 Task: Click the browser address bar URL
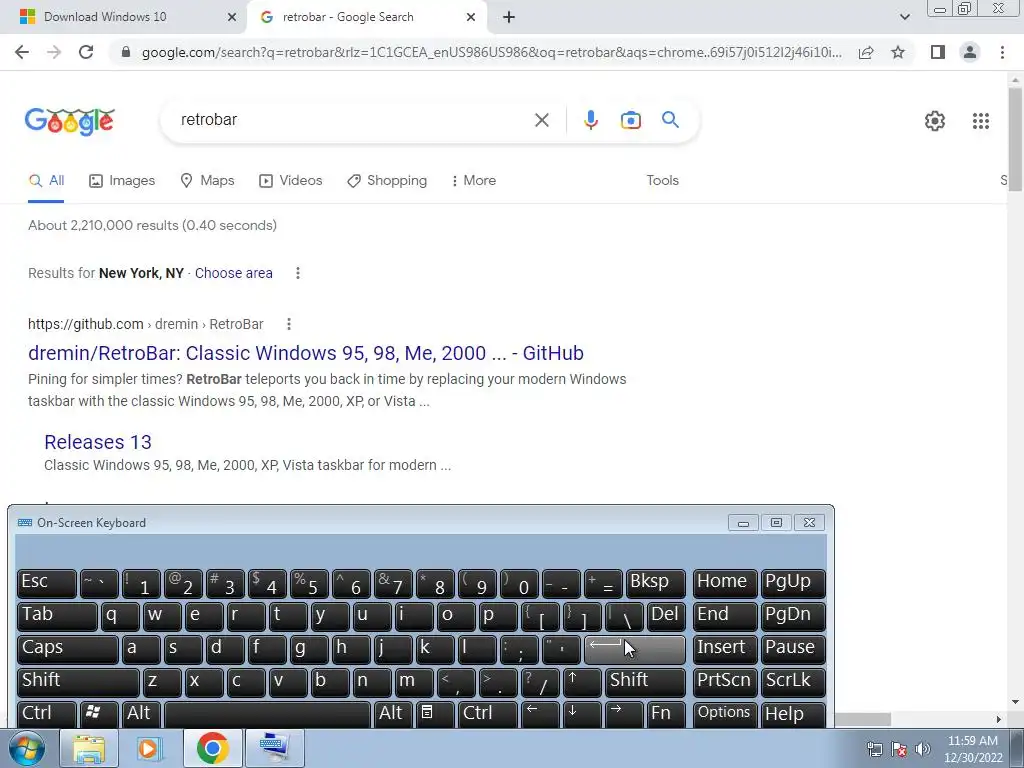coord(491,52)
